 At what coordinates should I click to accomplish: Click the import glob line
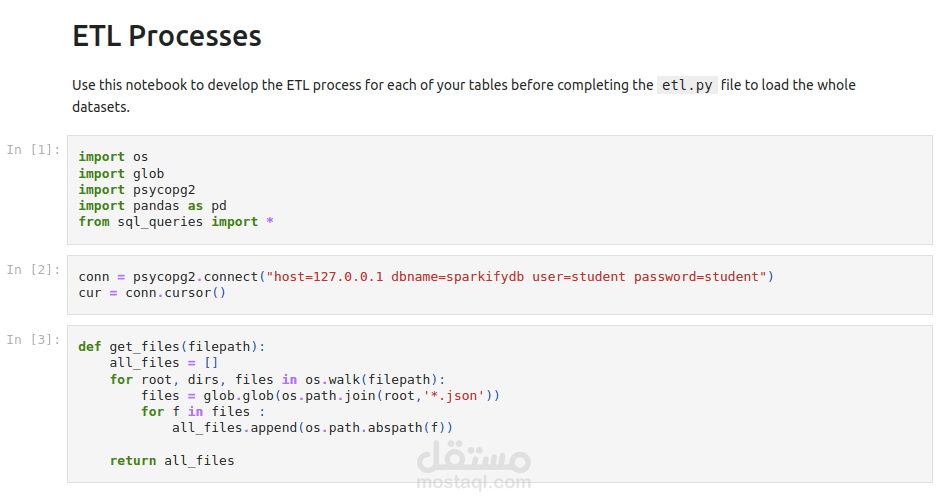point(121,174)
